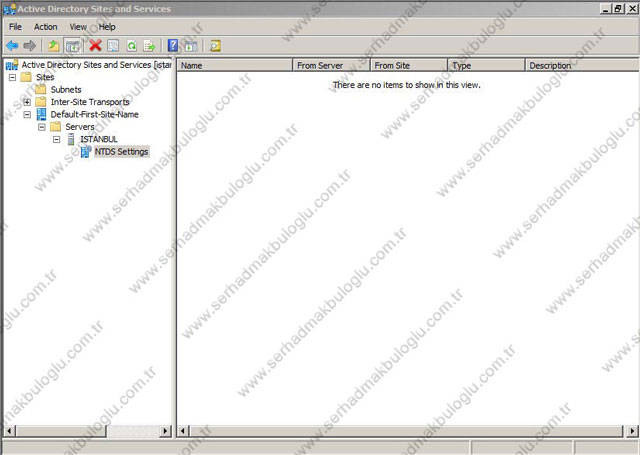The width and height of the screenshot is (640, 455).
Task: Select the ISTANBUL server icon
Action: [x=71, y=139]
